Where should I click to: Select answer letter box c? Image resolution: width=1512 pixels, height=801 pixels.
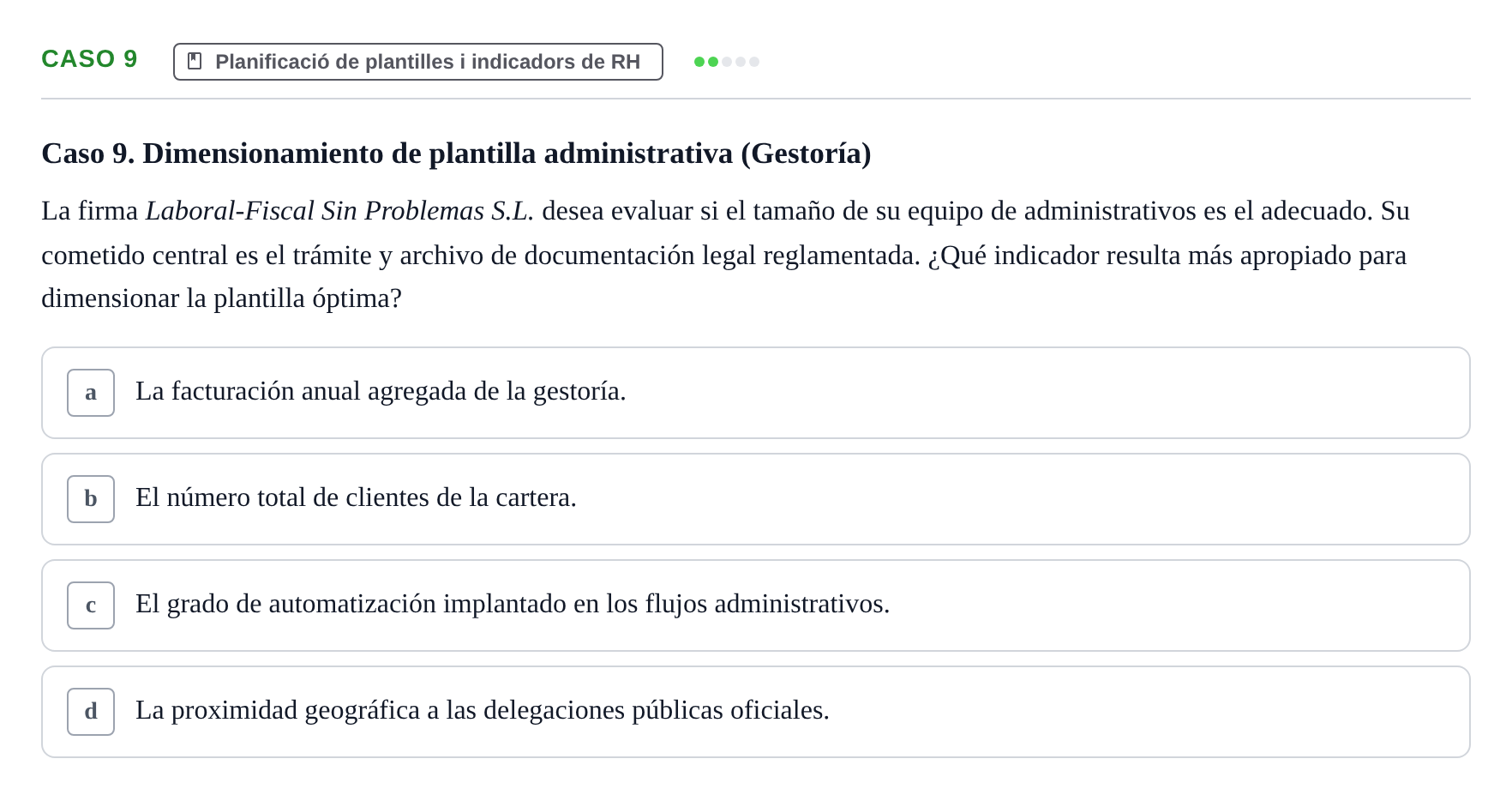[91, 605]
